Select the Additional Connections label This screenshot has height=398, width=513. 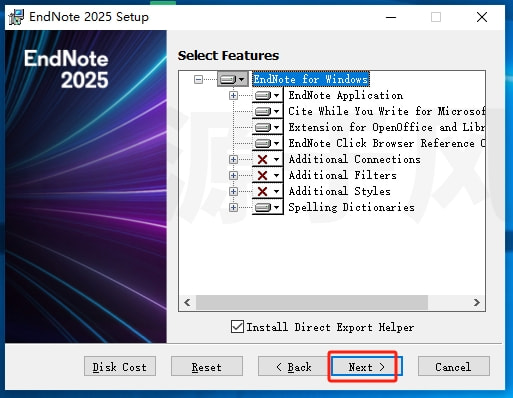point(354,159)
